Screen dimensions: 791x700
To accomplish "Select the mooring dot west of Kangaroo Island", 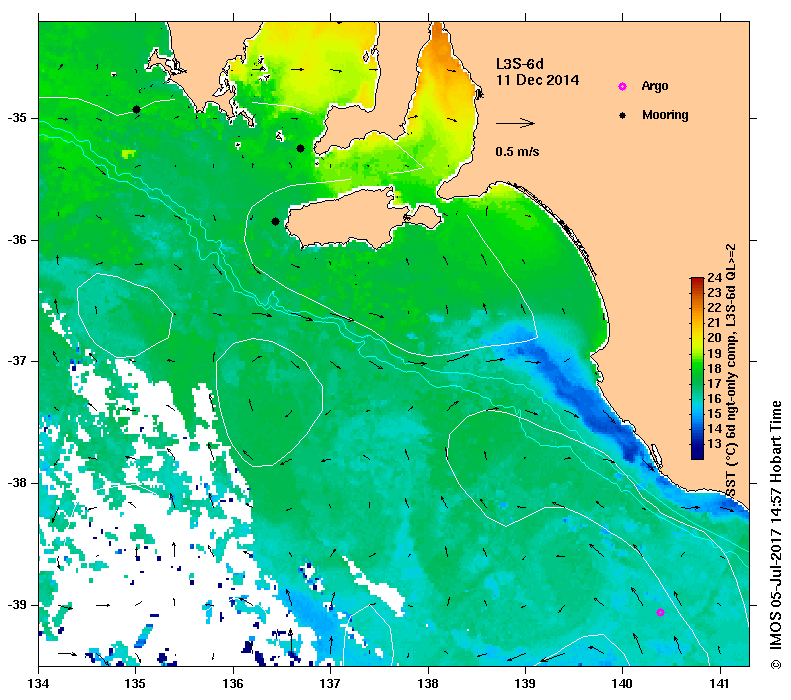I will (x=275, y=221).
